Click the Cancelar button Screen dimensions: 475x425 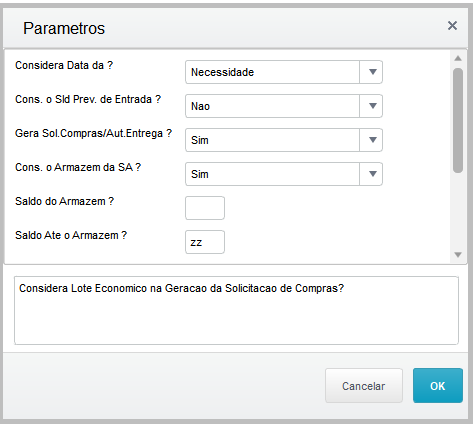364,386
